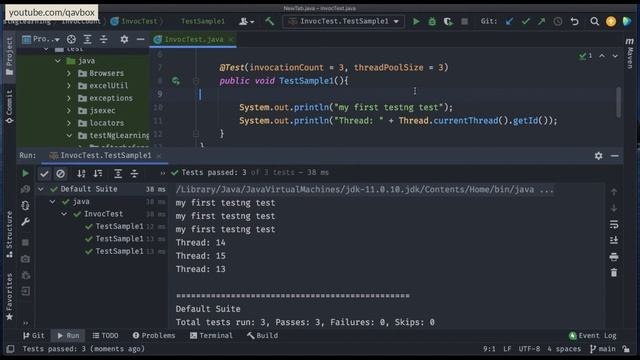Open the Commit side tool window
640x360 pixels.
9,107
